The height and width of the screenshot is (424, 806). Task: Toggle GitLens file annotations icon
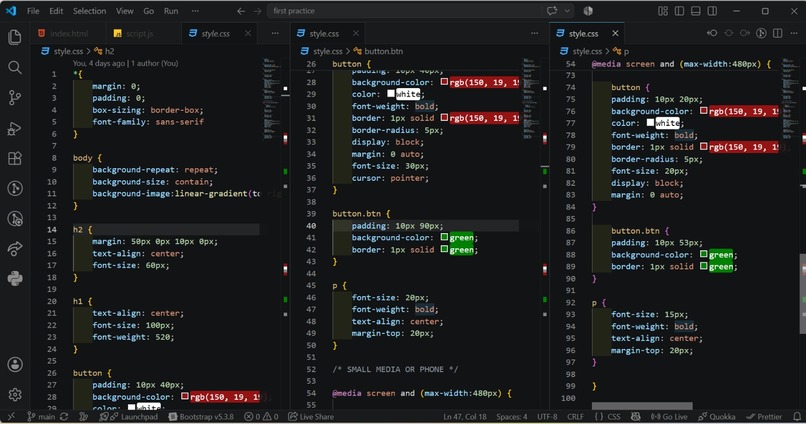pyautogui.click(x=761, y=33)
